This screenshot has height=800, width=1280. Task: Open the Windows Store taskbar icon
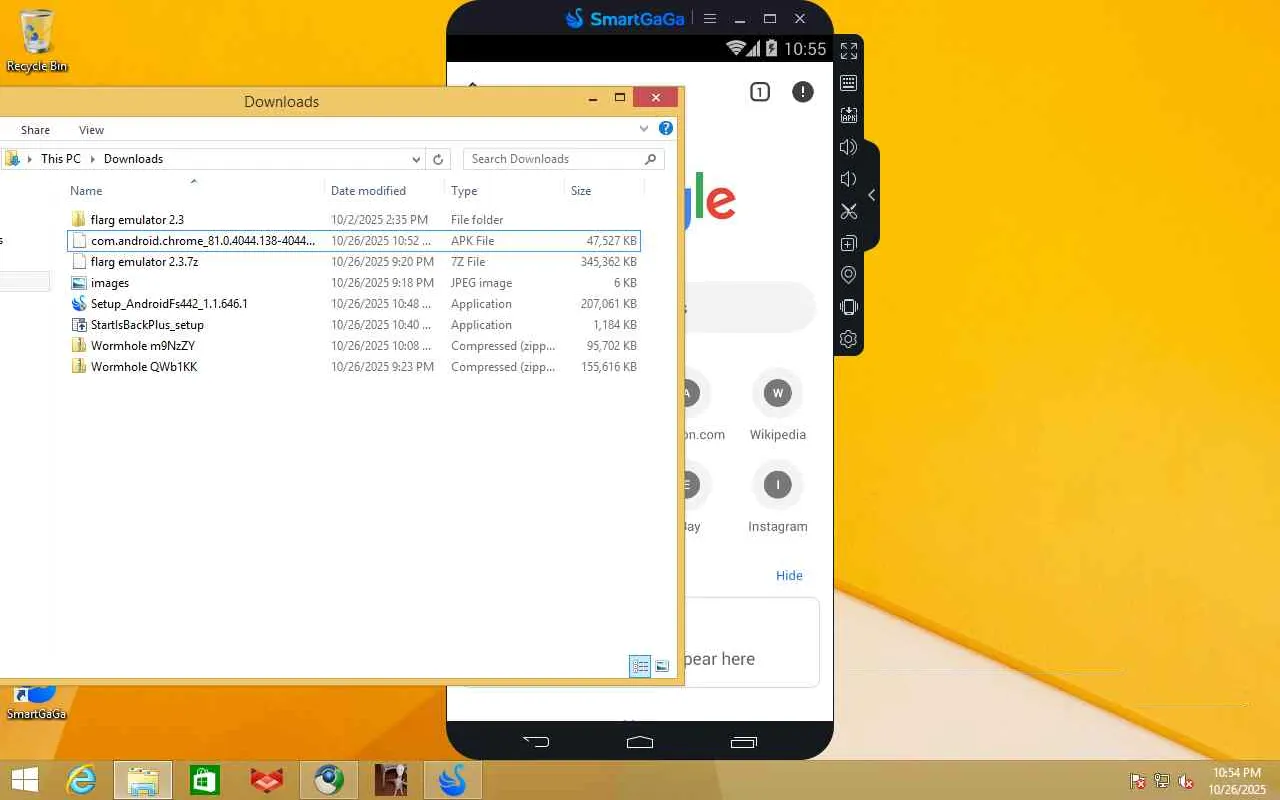pos(205,780)
